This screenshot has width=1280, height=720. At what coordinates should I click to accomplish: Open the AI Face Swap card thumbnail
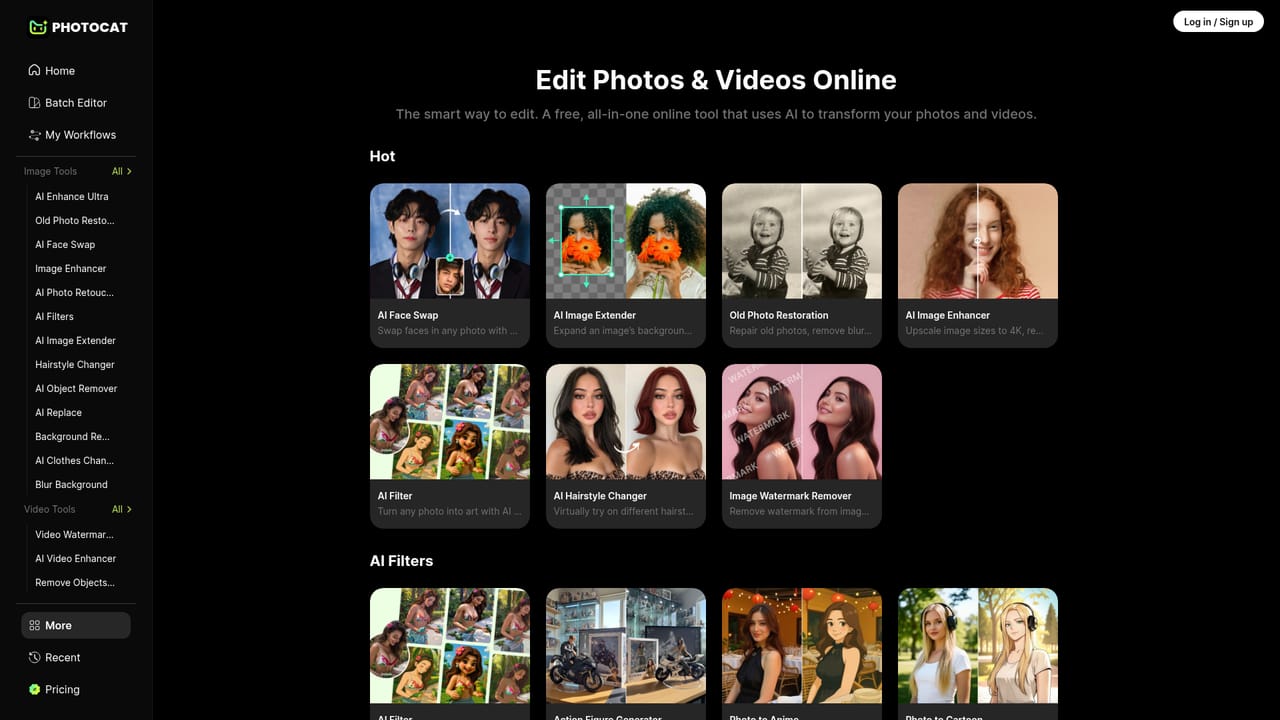pos(450,241)
